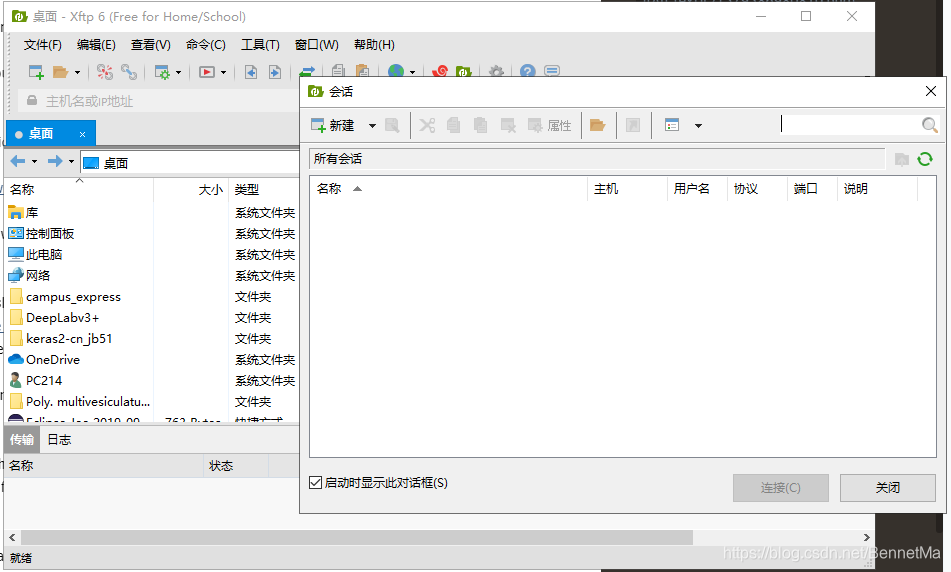Open the sessions folder icon in main toolbar
Image resolution: width=951 pixels, height=572 pixels.
click(x=60, y=72)
